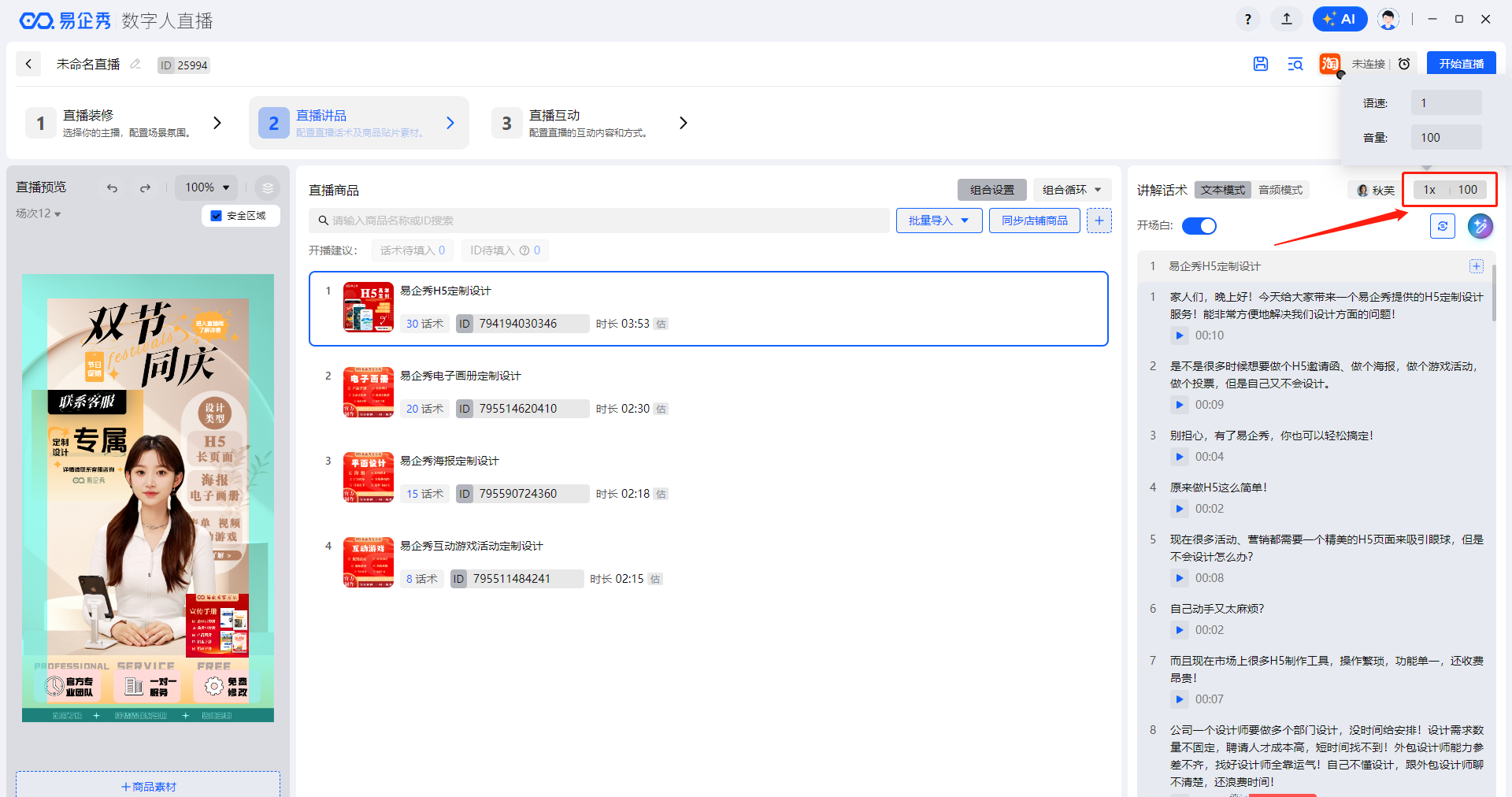The image size is (1512, 797).
Task: Open the alarm clock schedule icon
Action: pos(1404,64)
